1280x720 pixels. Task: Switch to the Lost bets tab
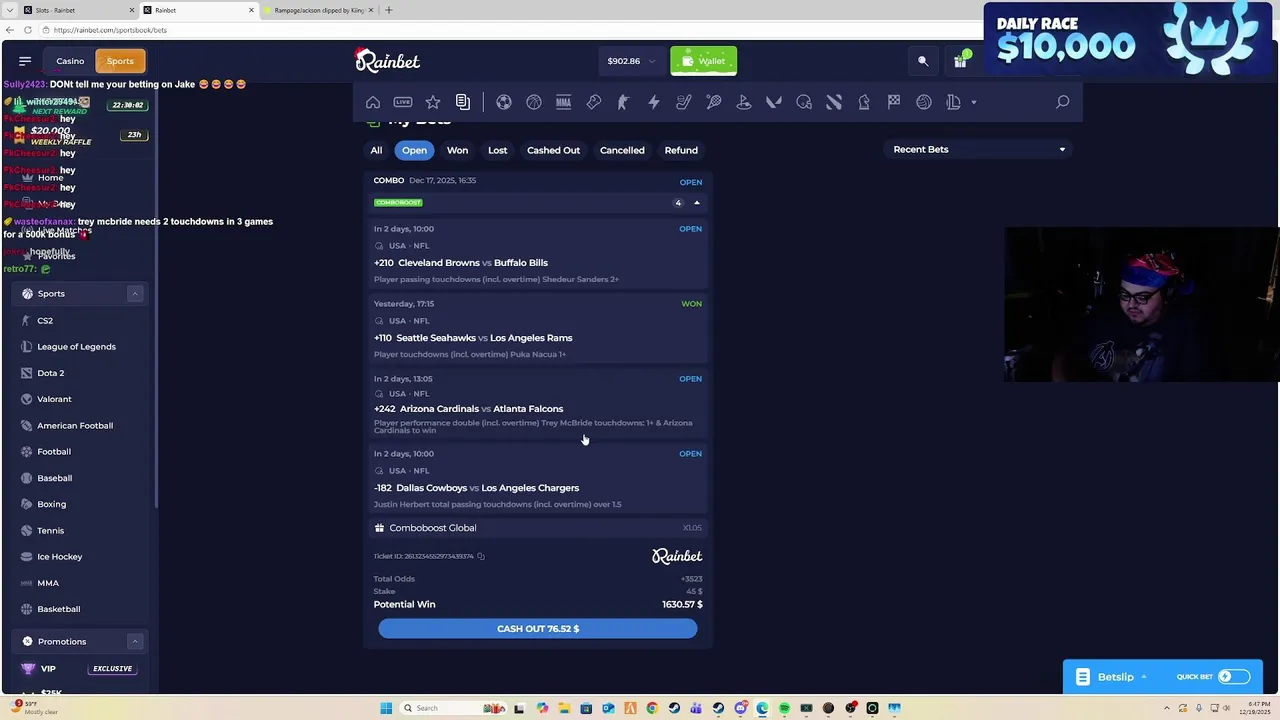click(497, 150)
